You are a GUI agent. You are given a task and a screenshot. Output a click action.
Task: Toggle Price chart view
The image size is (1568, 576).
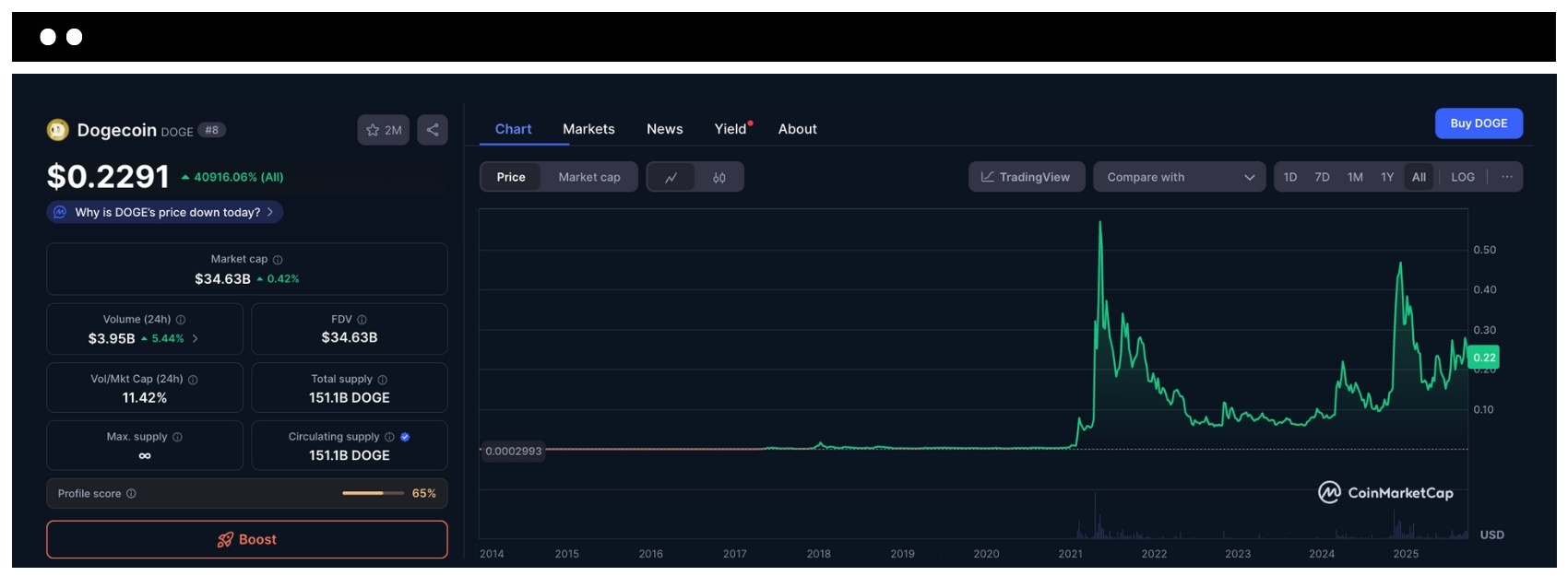[x=511, y=177]
